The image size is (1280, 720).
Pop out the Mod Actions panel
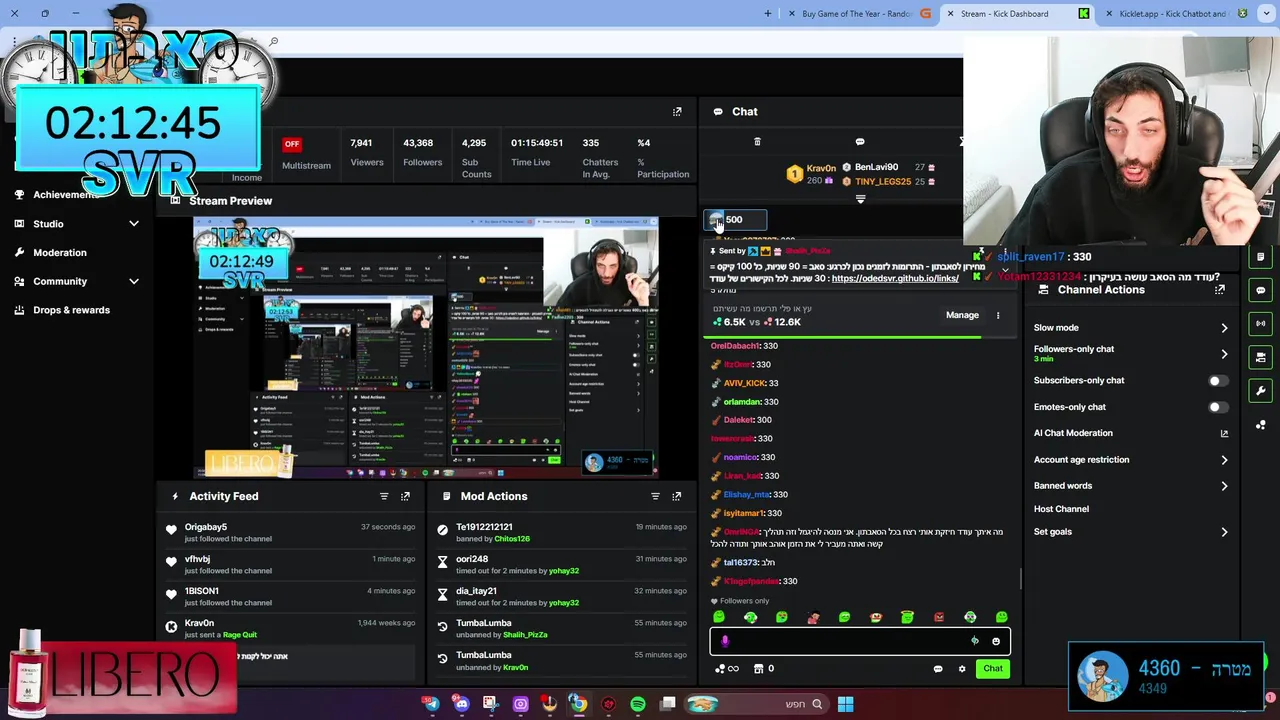click(x=677, y=496)
